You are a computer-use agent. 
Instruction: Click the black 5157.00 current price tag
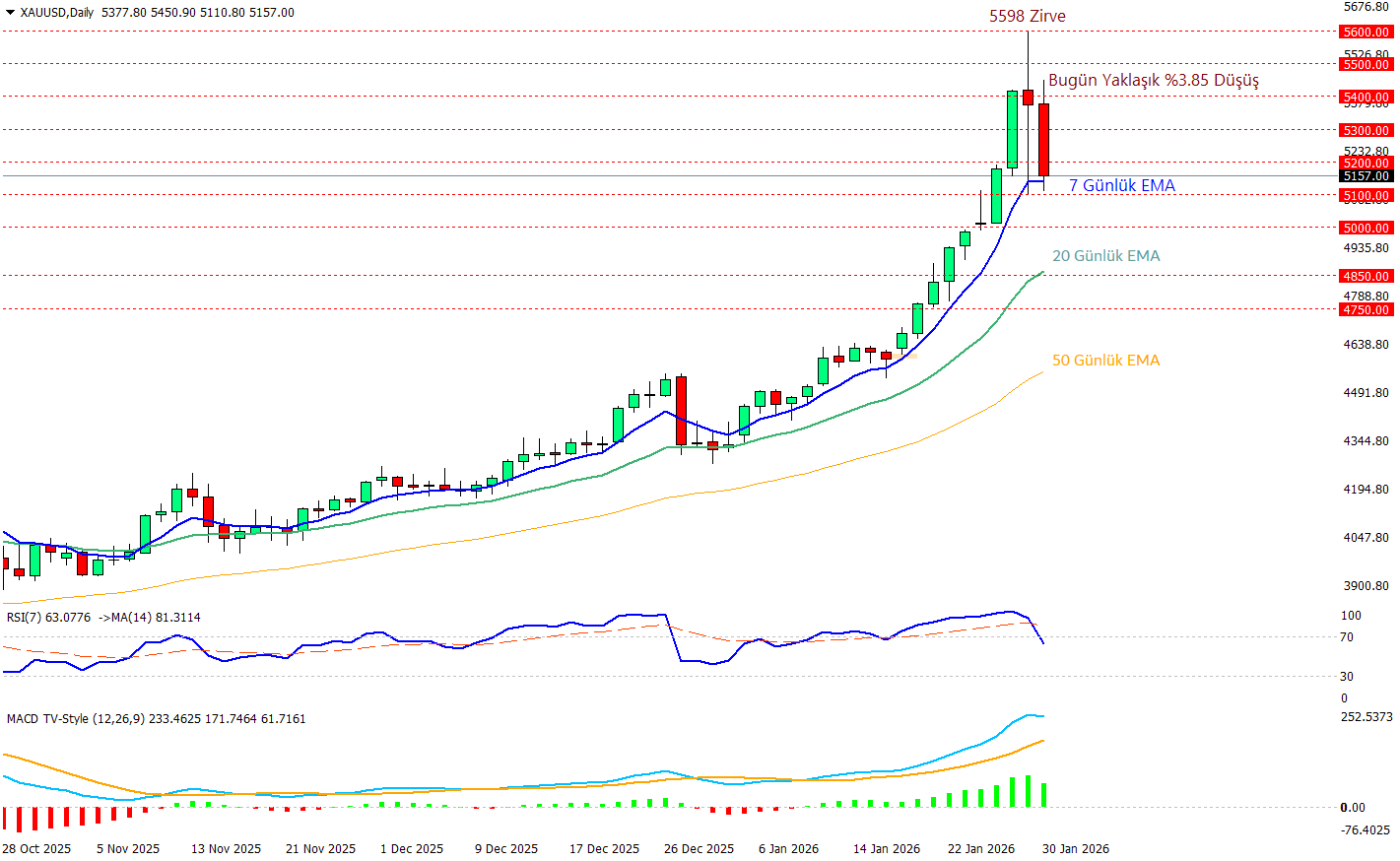click(x=1366, y=176)
